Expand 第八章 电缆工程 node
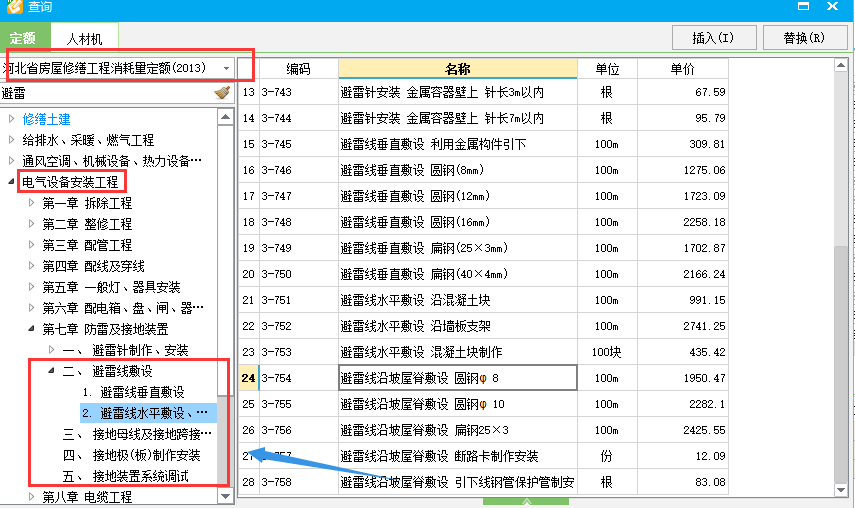The image size is (855, 508). (x=32, y=497)
